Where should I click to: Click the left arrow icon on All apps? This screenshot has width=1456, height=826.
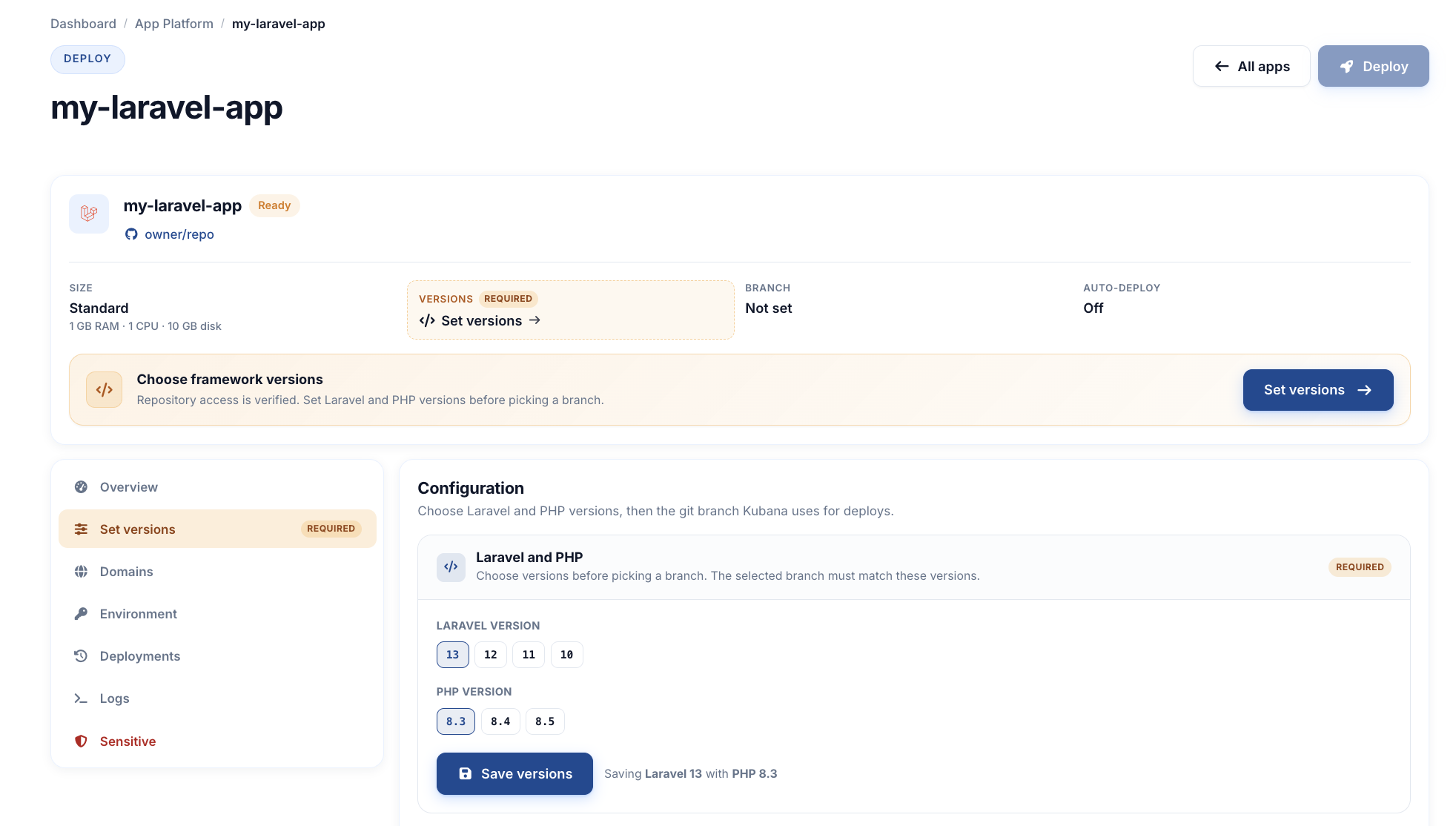coord(1222,67)
